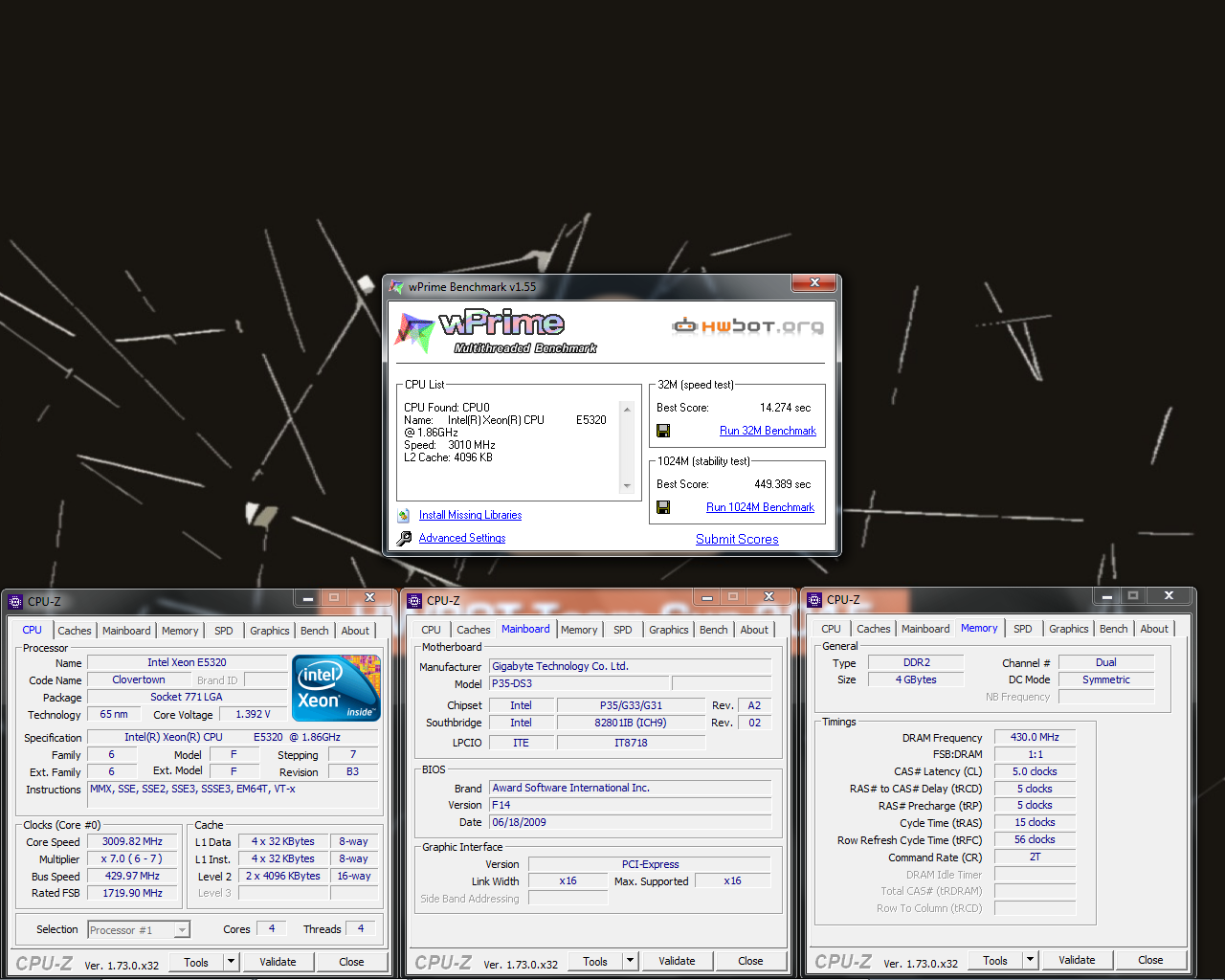Click Core Speed value 3009.82 MHz

132,841
